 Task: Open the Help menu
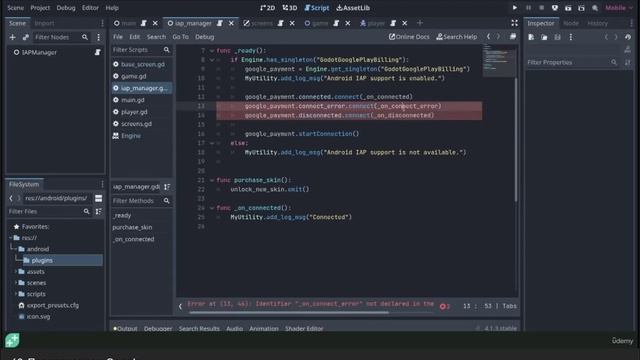[112, 8]
